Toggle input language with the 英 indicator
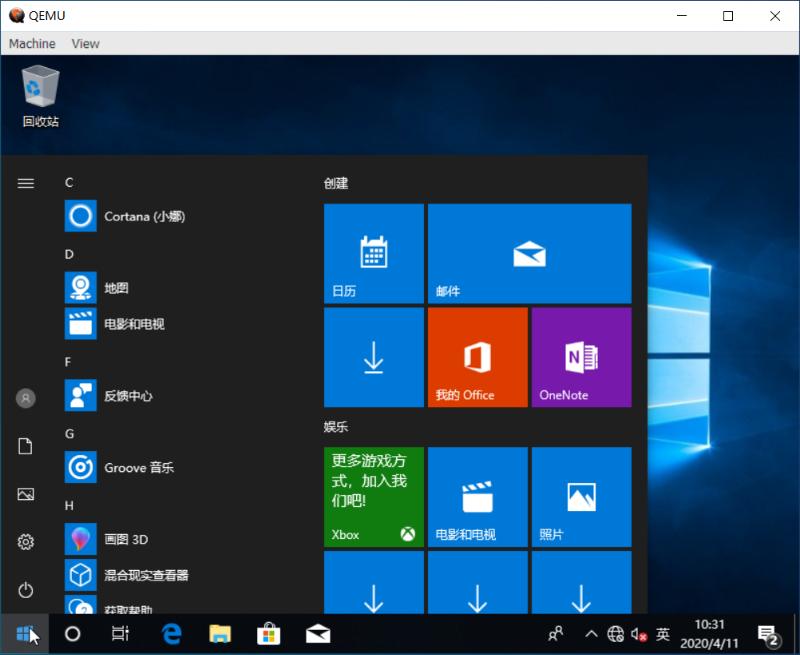The height and width of the screenshot is (655, 800). (x=662, y=633)
